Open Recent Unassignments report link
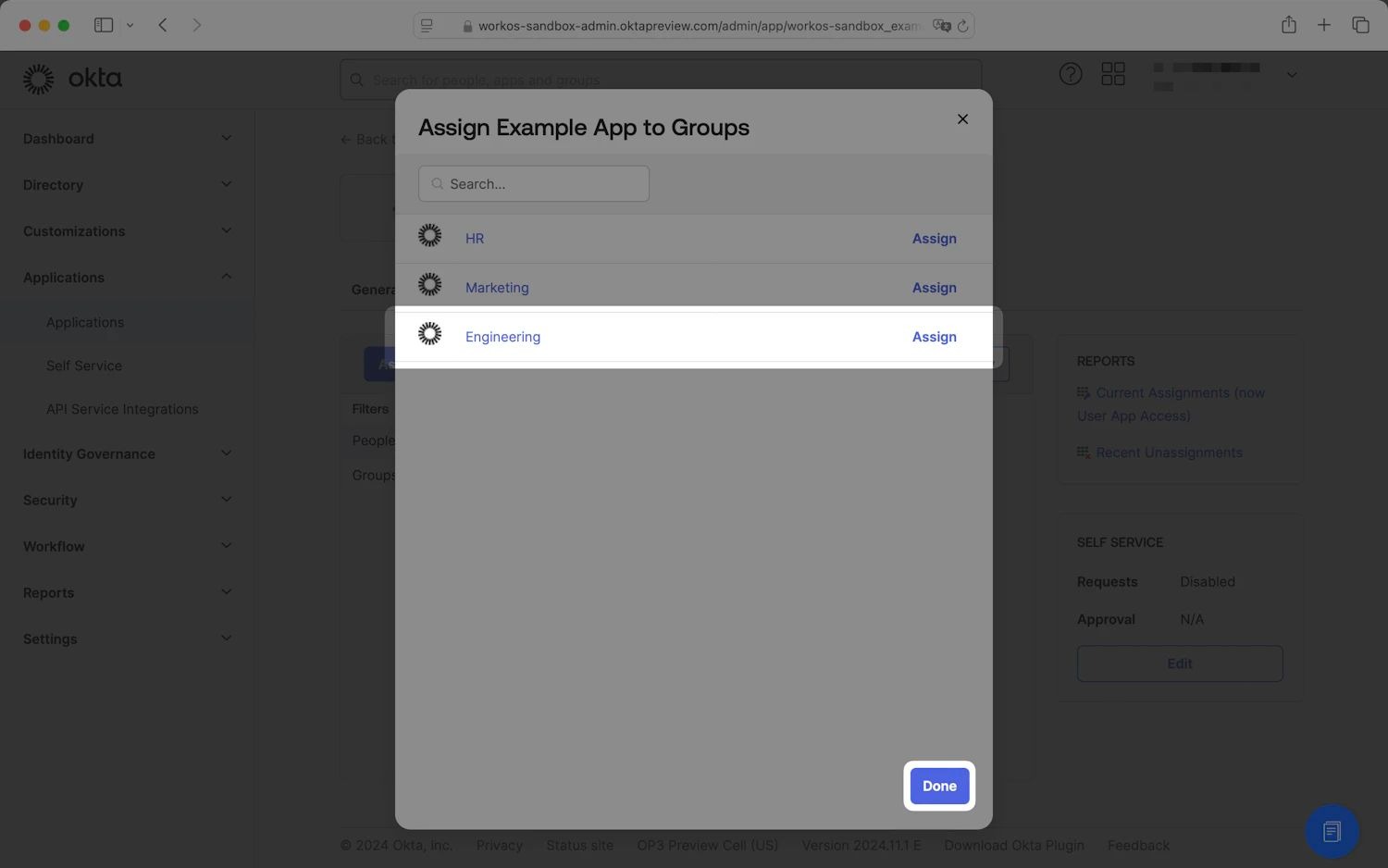The height and width of the screenshot is (868, 1388). pos(1169,453)
